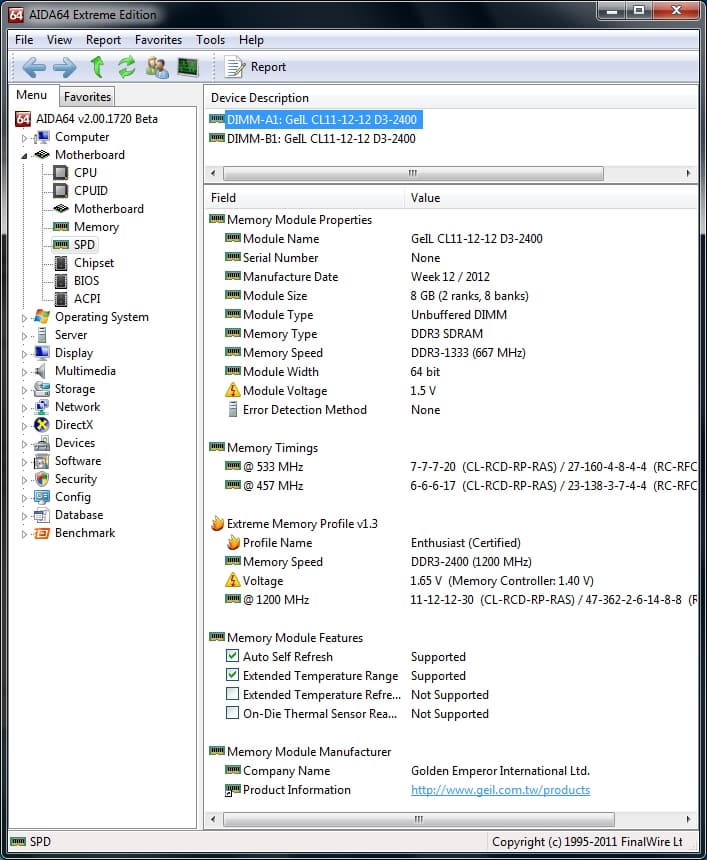Click the bottom details horizontal scrollbar thumb

pos(418,819)
